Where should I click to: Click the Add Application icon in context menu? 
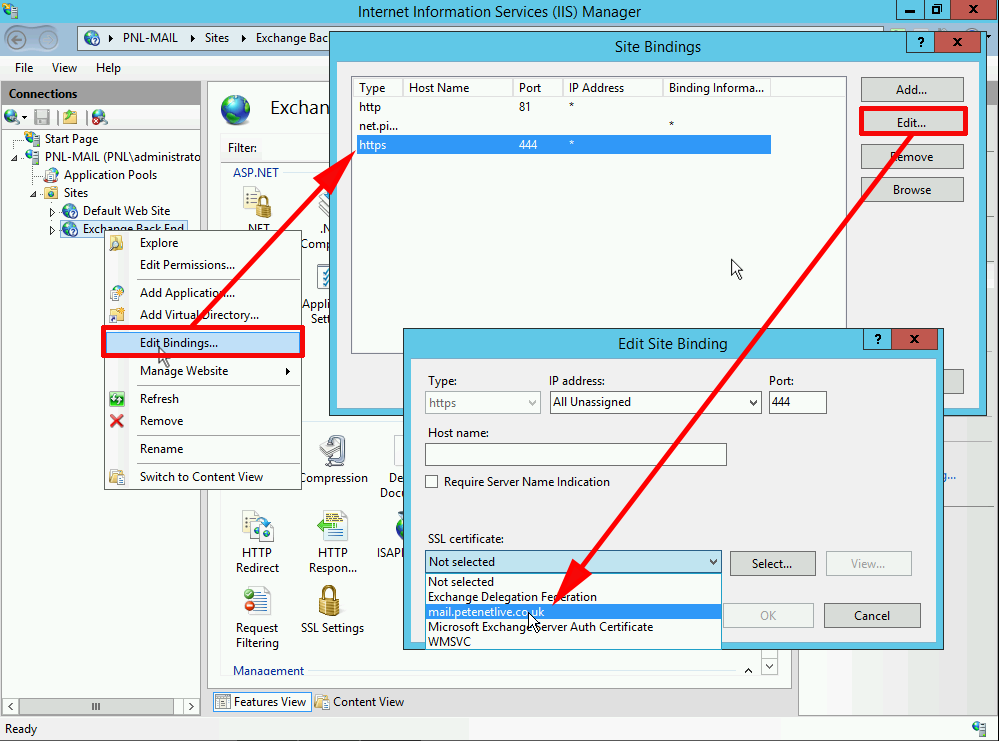click(x=117, y=293)
